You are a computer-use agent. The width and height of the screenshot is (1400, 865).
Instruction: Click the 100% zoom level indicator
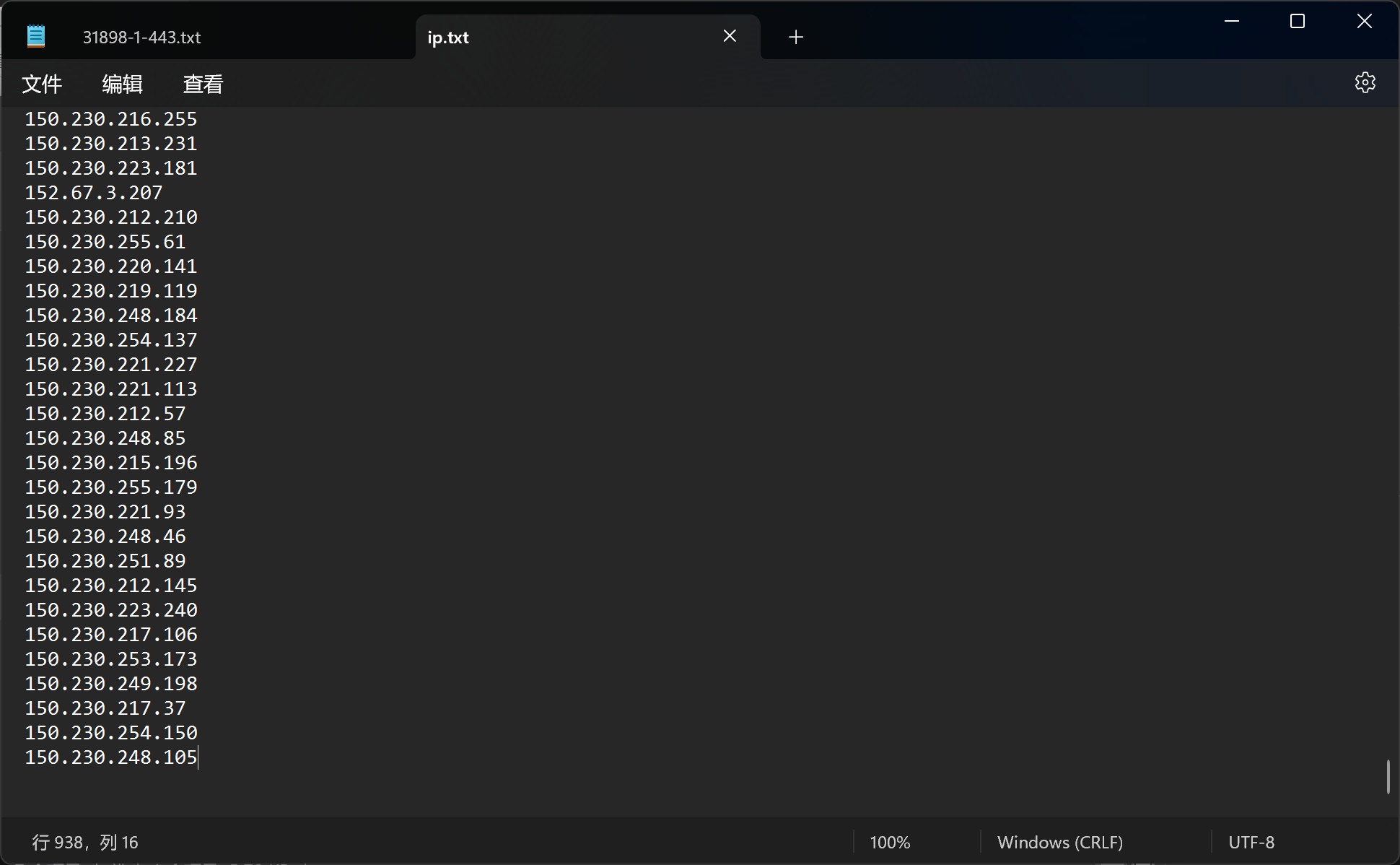[x=889, y=842]
